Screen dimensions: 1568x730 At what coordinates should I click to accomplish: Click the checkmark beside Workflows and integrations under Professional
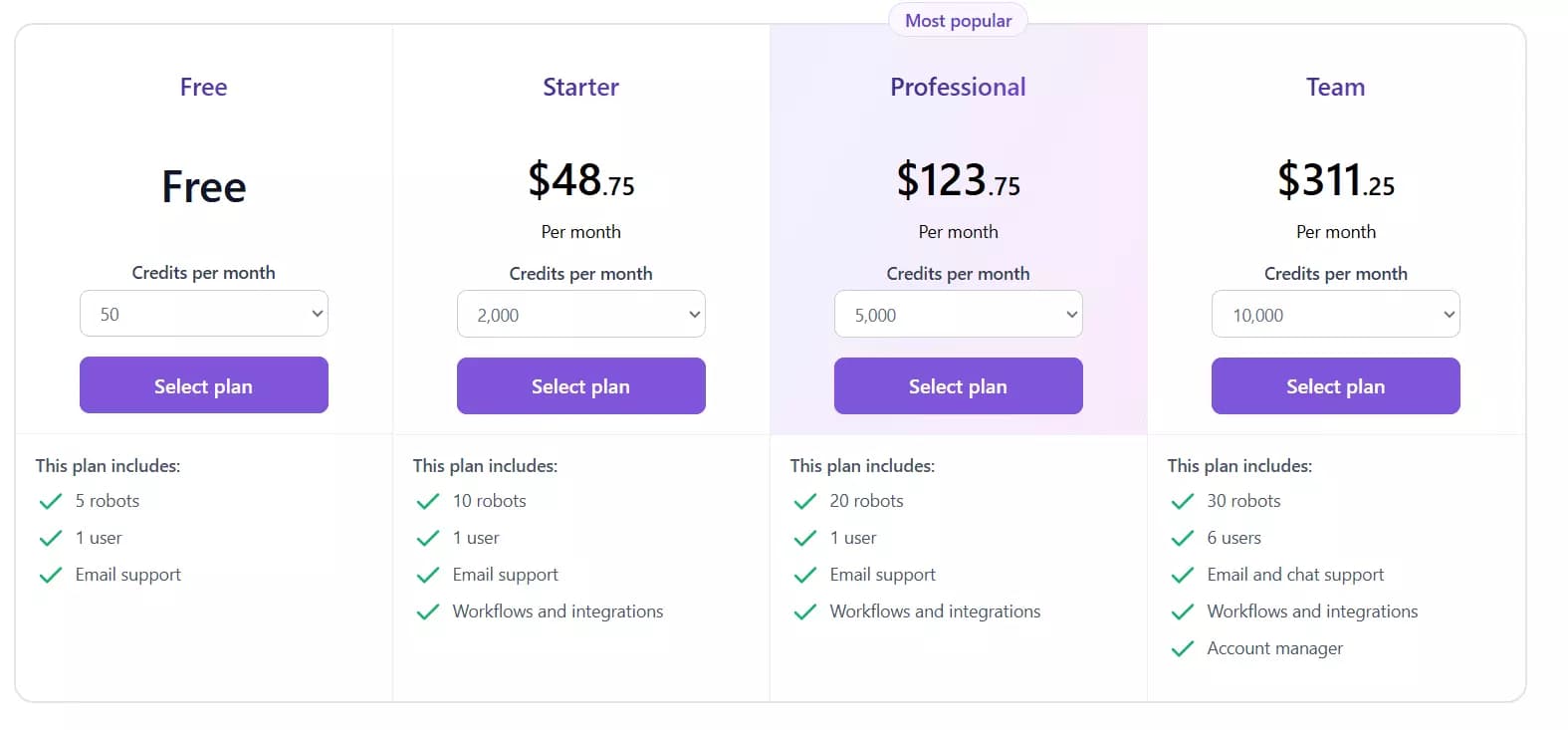[x=804, y=611]
